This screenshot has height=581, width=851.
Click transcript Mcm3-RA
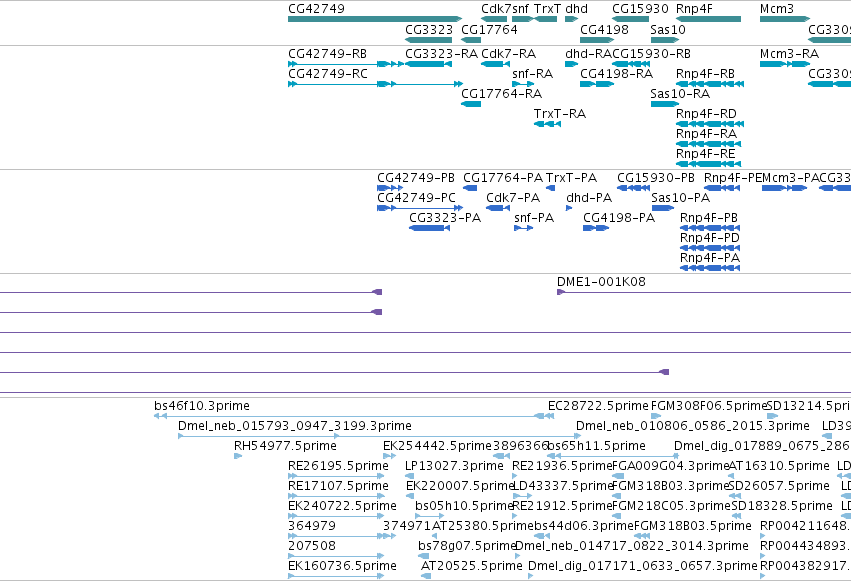[x=789, y=54]
